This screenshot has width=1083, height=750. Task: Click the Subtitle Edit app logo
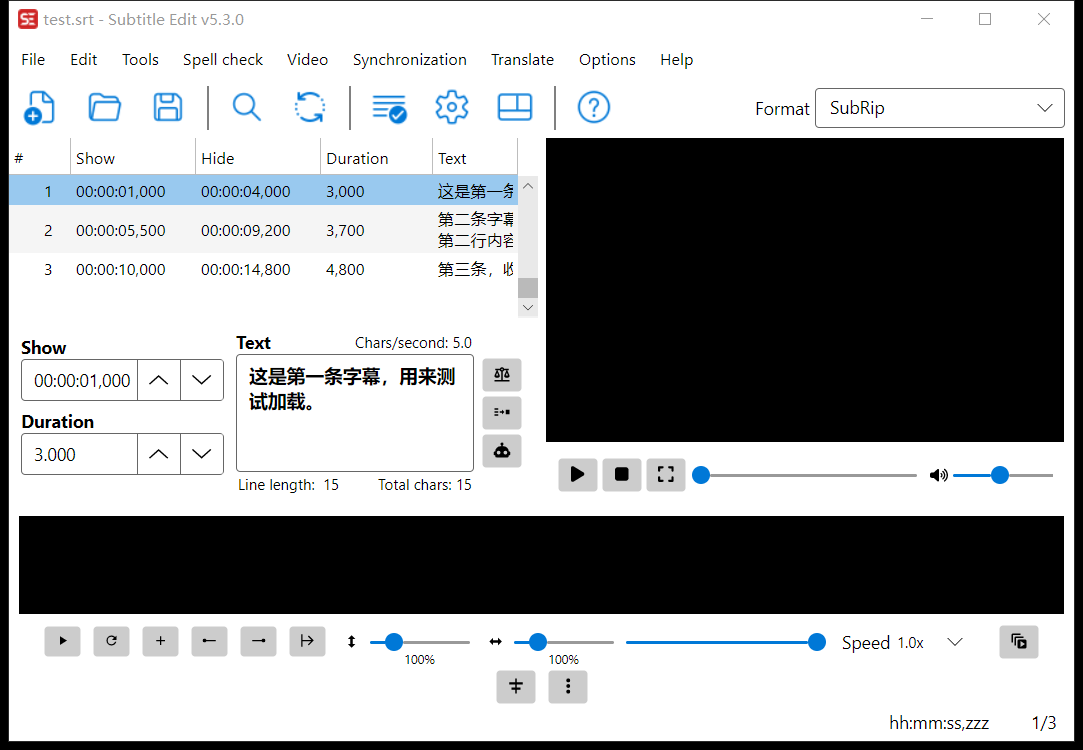click(x=28, y=19)
